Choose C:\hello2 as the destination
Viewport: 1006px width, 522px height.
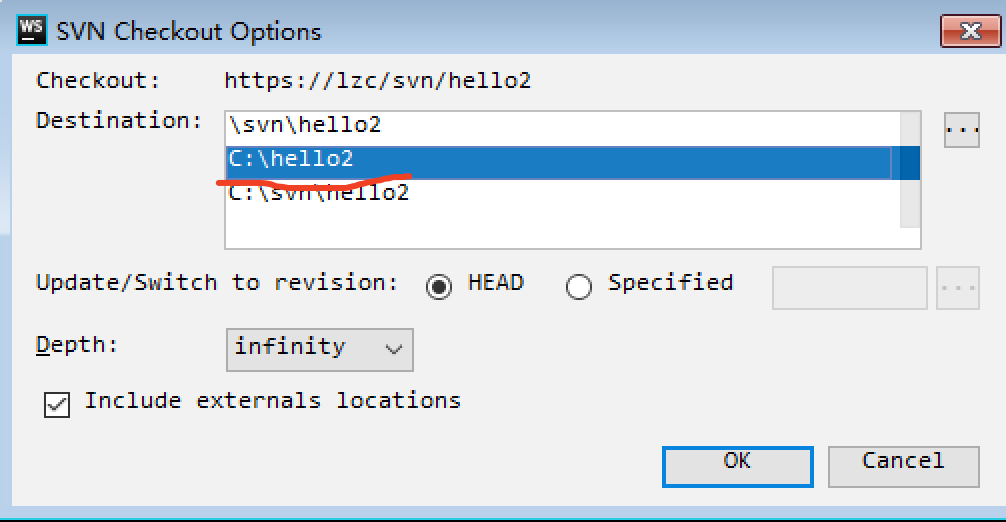[x=291, y=160]
